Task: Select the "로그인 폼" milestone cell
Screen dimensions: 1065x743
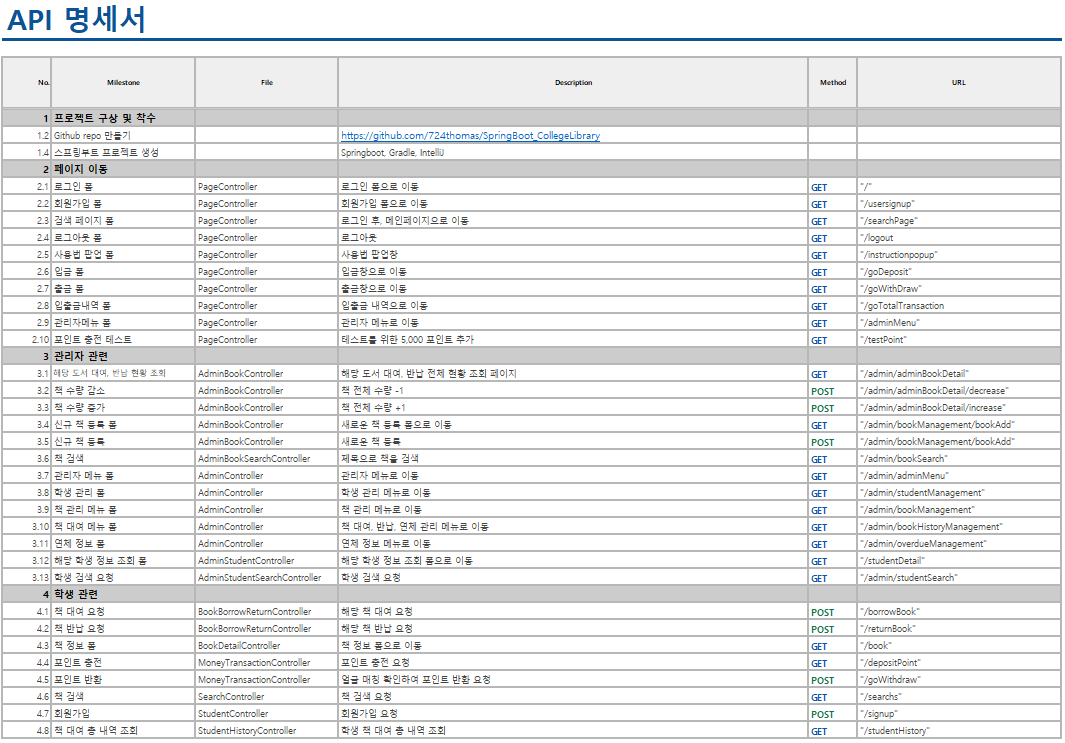Action: click(x=123, y=187)
